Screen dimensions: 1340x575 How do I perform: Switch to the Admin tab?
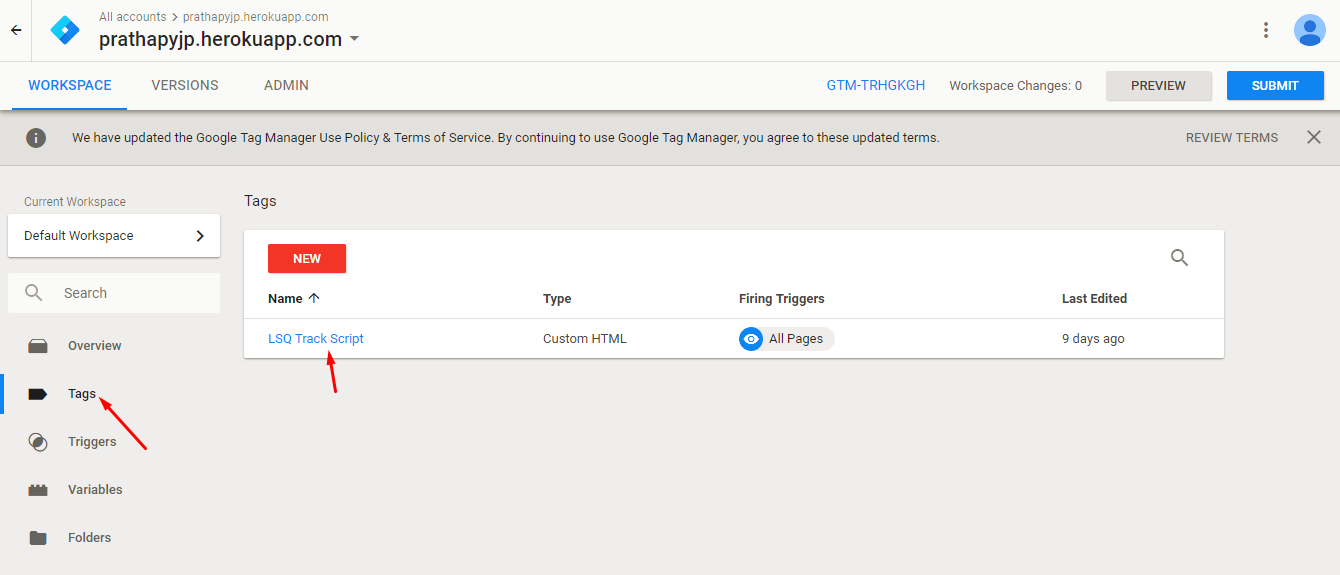coord(286,86)
